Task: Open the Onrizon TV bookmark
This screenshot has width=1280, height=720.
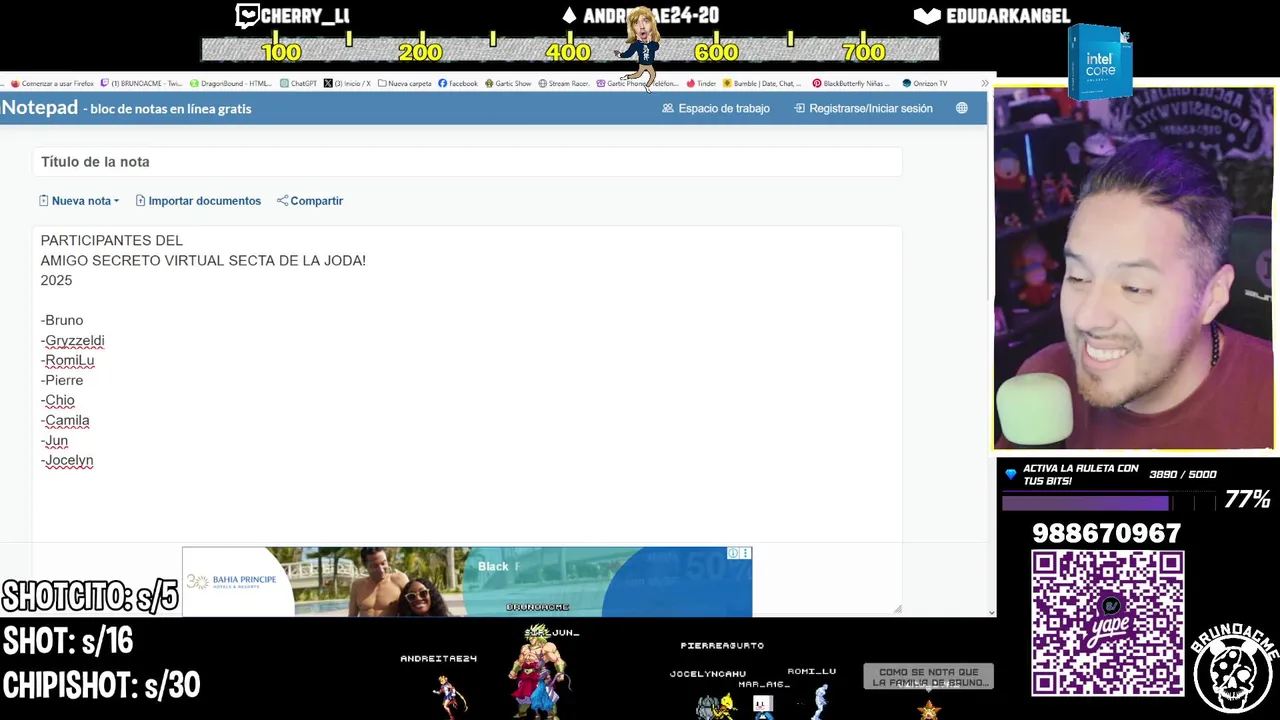Action: coord(925,84)
